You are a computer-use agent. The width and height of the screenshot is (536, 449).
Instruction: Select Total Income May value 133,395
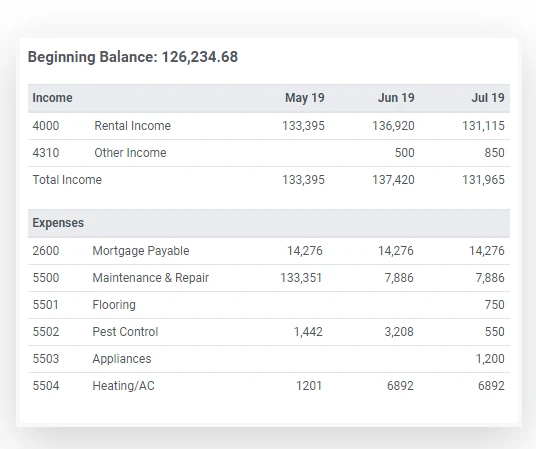(x=303, y=180)
